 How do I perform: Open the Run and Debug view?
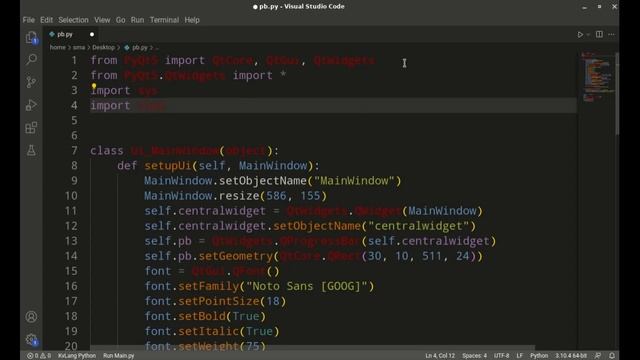(31, 105)
